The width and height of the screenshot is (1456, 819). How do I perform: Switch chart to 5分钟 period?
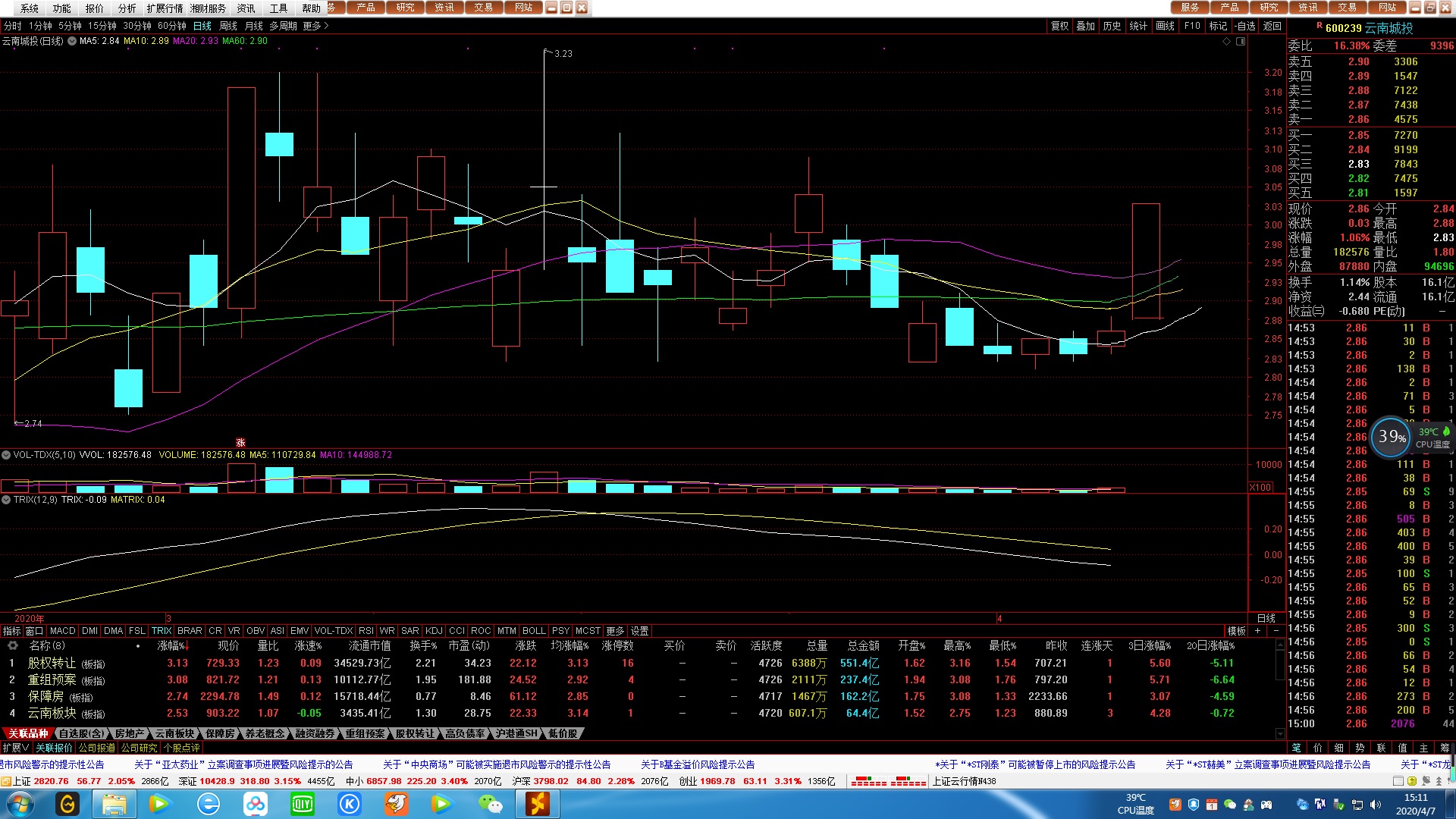click(x=70, y=26)
